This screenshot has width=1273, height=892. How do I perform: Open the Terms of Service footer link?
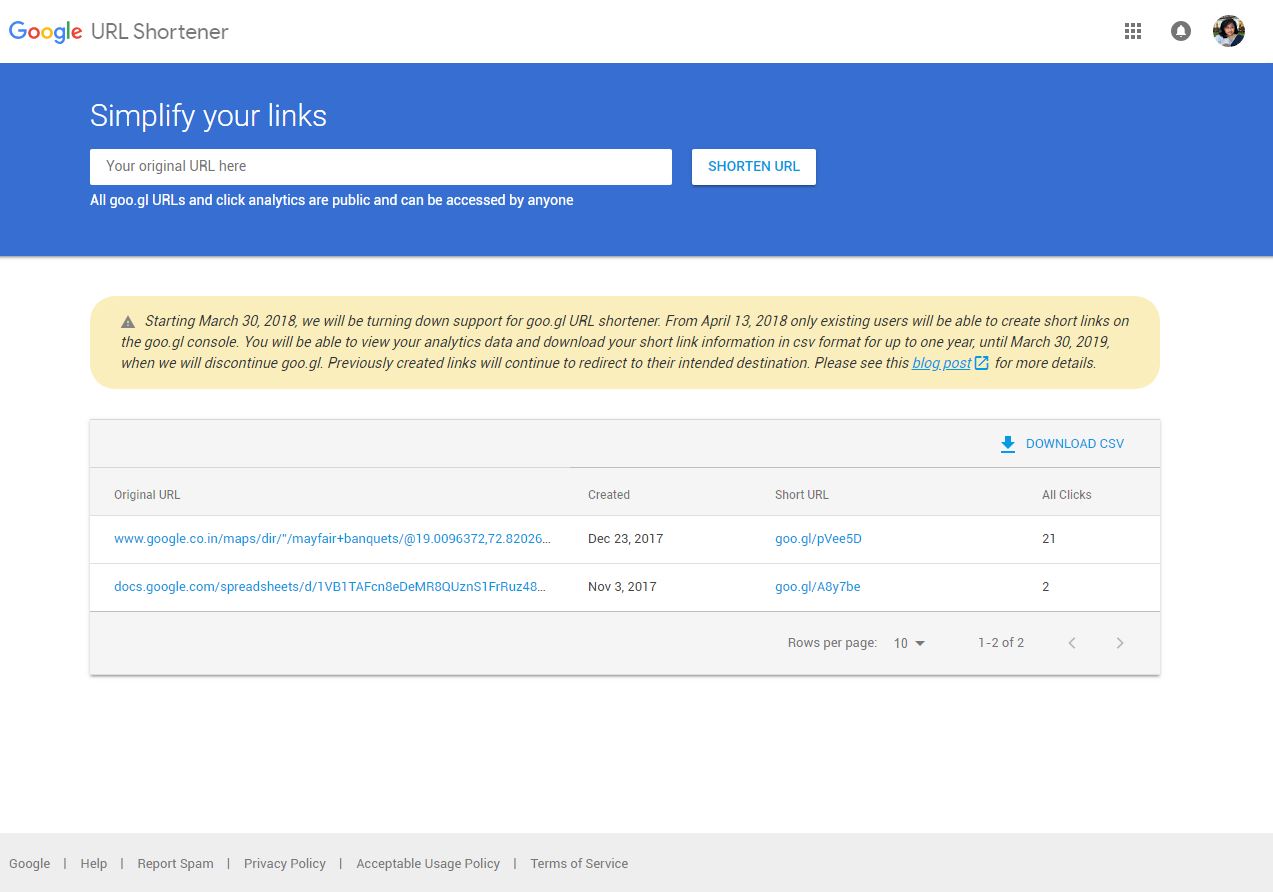(579, 864)
